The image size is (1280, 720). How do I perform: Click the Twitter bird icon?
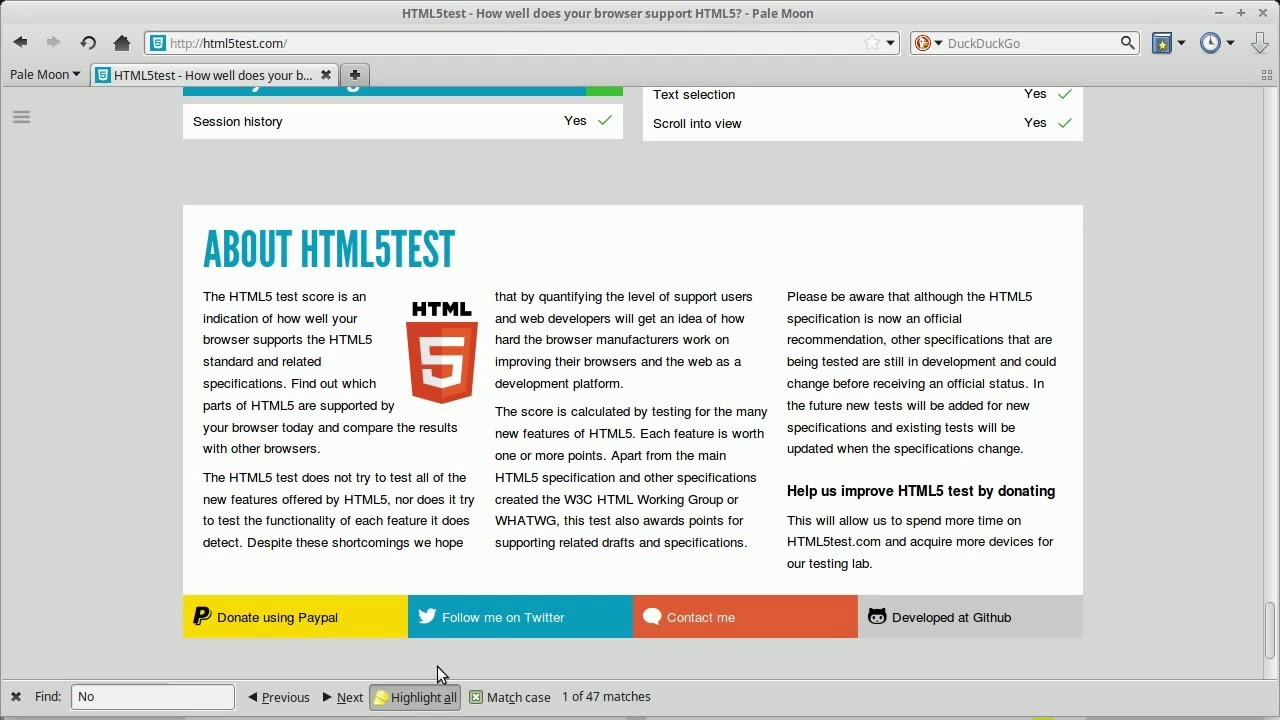coord(427,617)
